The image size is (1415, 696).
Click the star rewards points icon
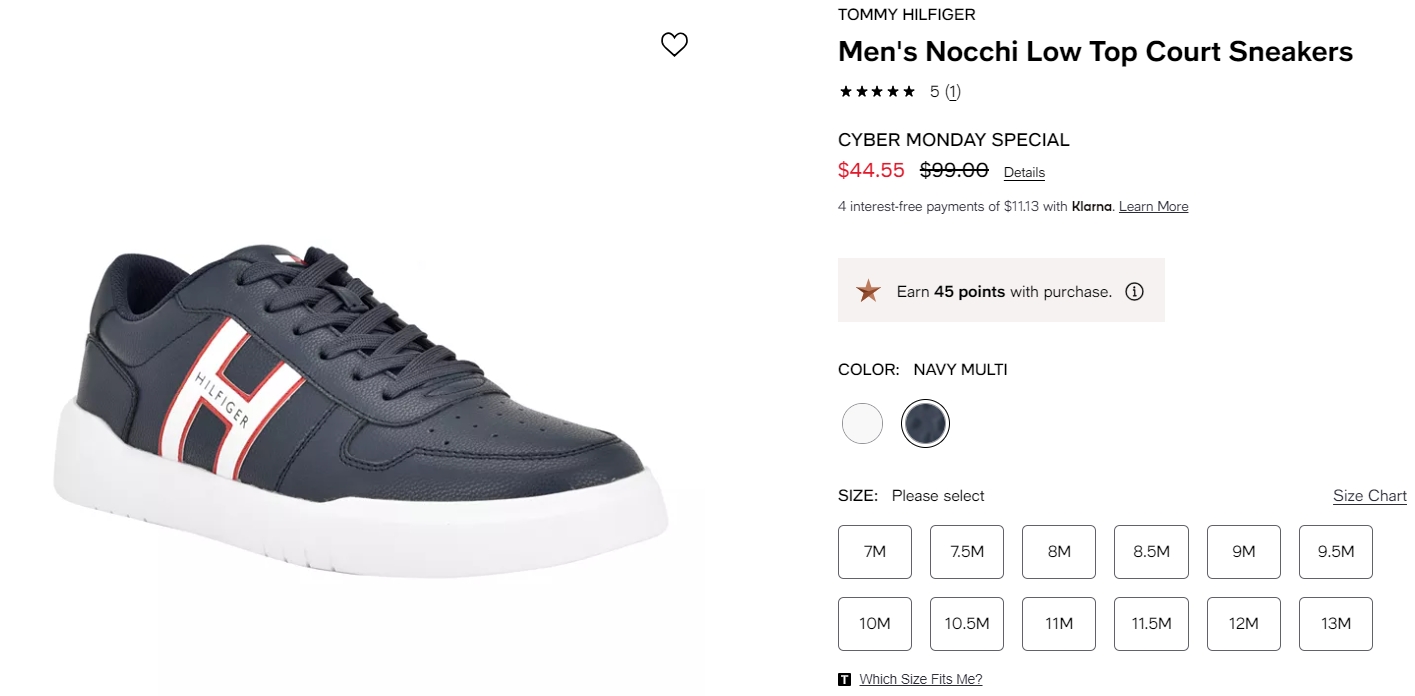(868, 291)
